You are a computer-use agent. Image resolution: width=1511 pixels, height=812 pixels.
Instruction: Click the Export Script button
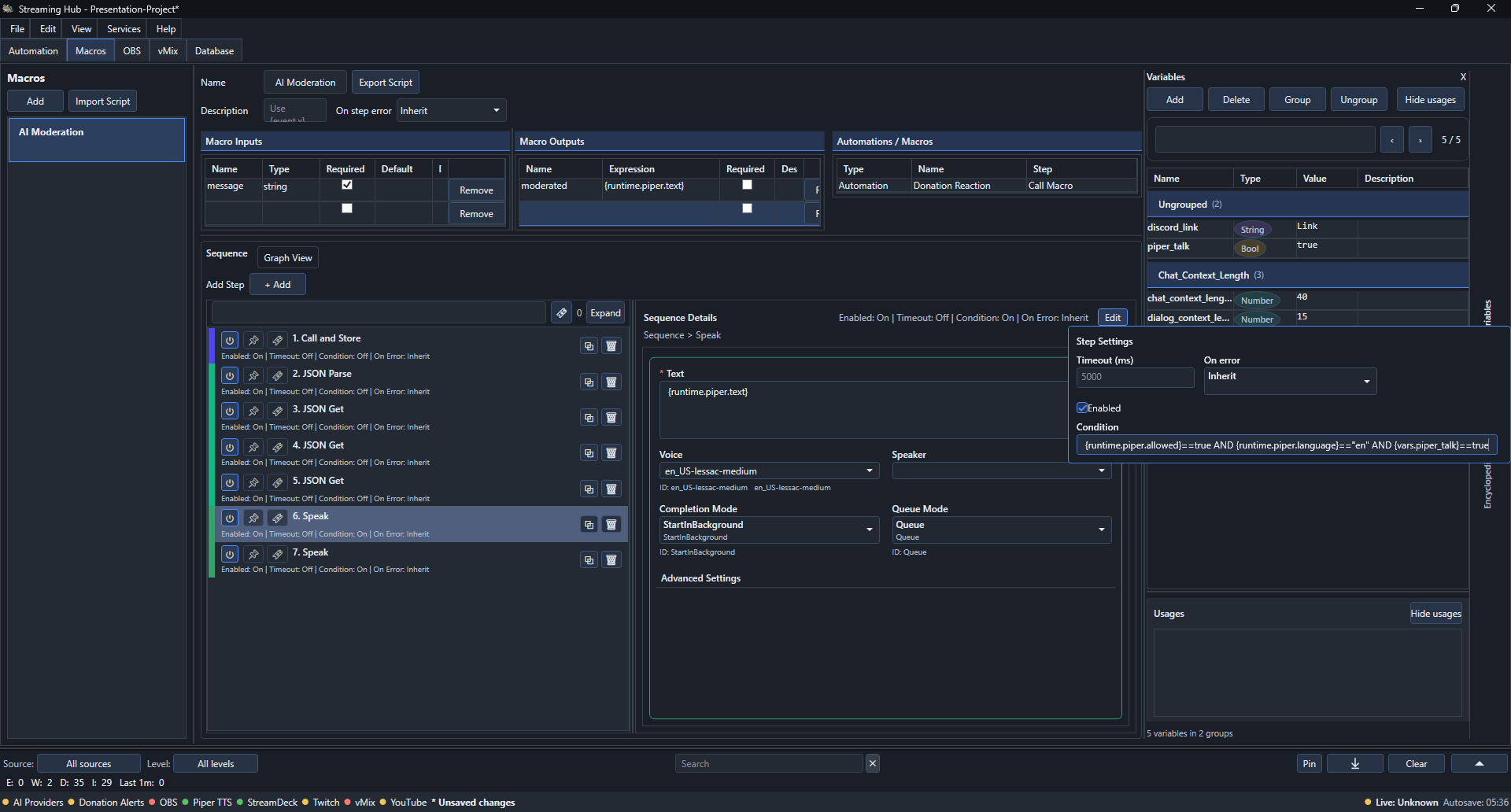[x=386, y=83]
